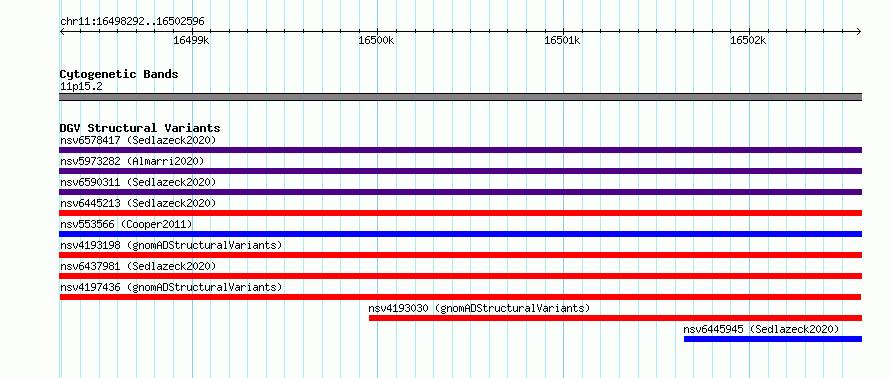Open the nsv4193030 (gnomADStructuralVariants) label

[479, 308]
